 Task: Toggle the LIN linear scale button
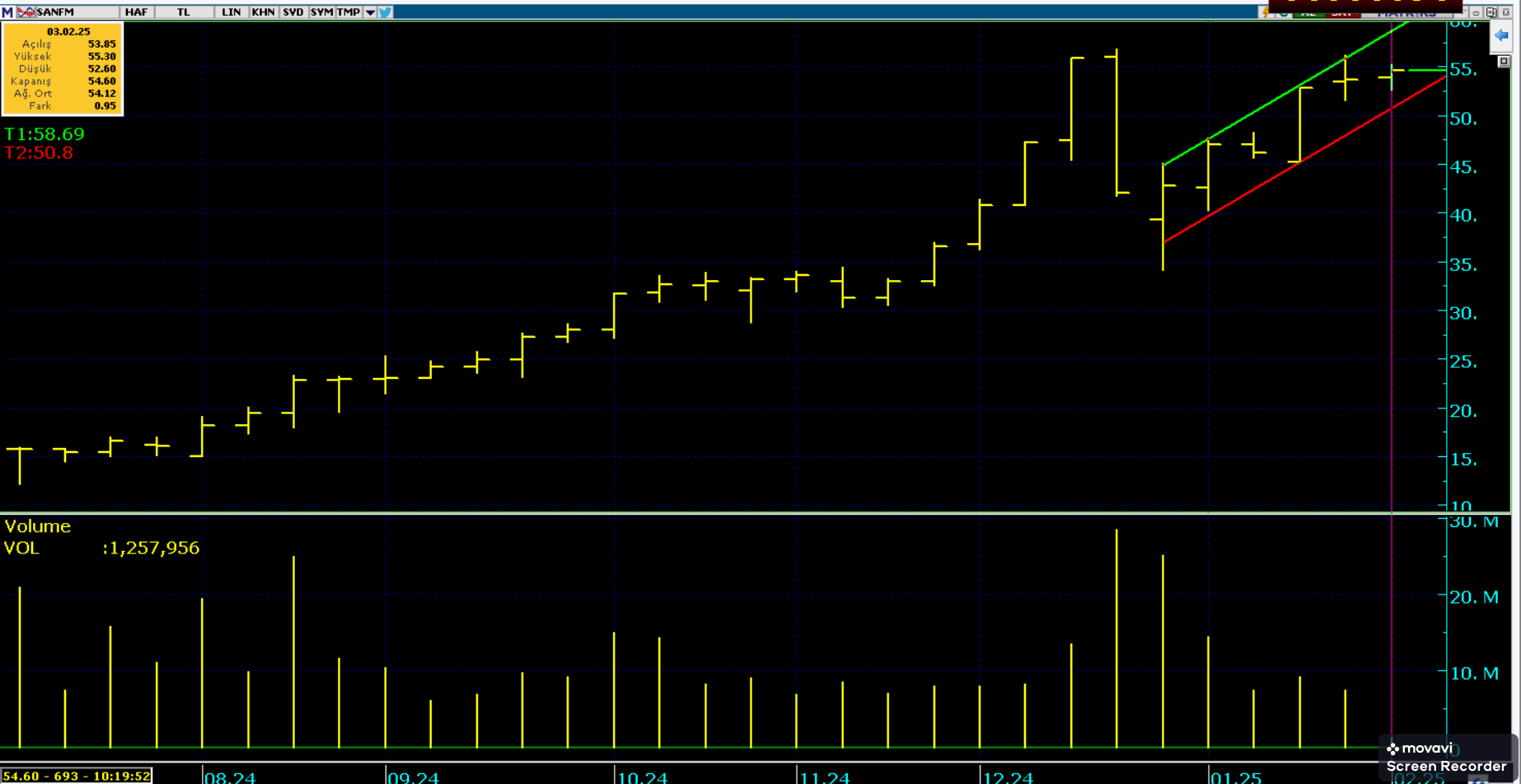(x=232, y=12)
